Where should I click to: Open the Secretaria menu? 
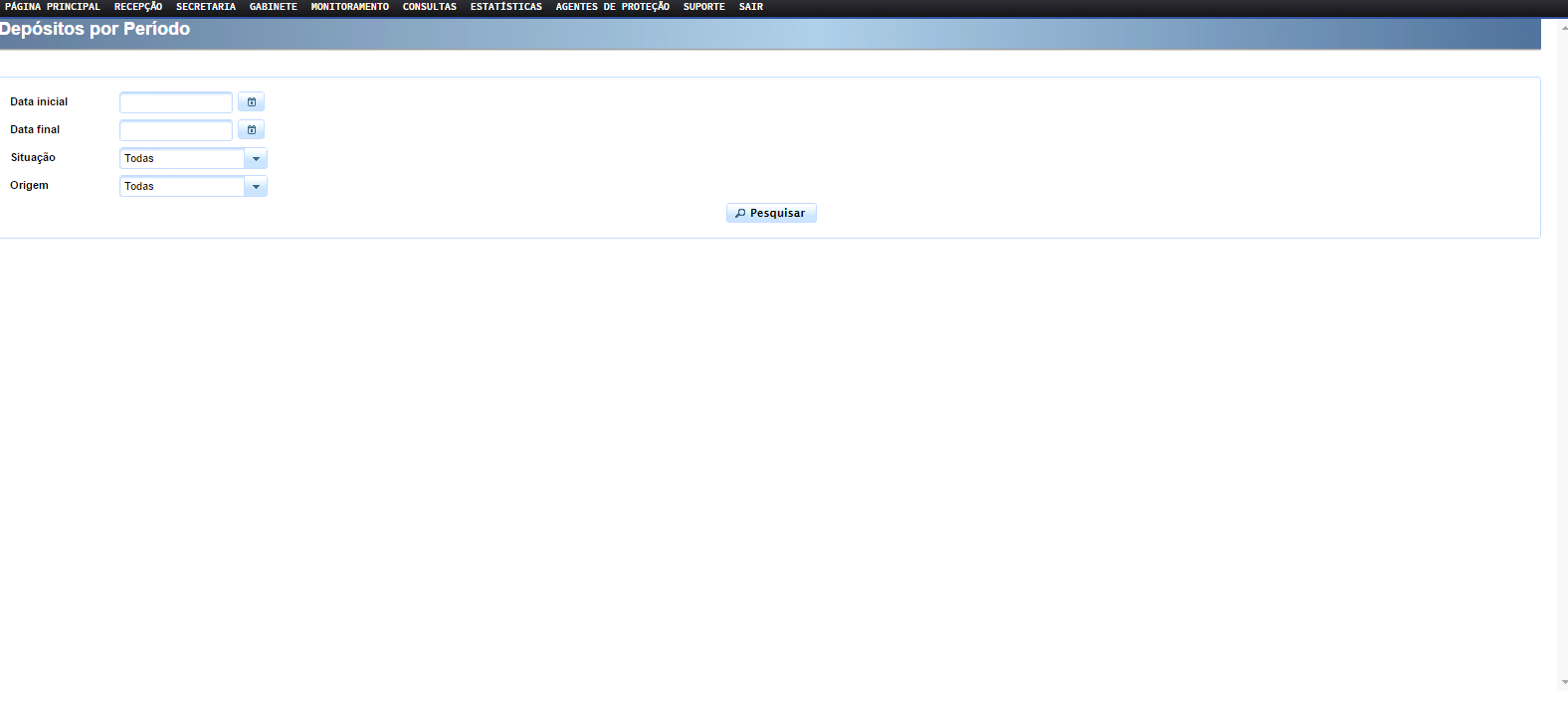[x=206, y=7]
